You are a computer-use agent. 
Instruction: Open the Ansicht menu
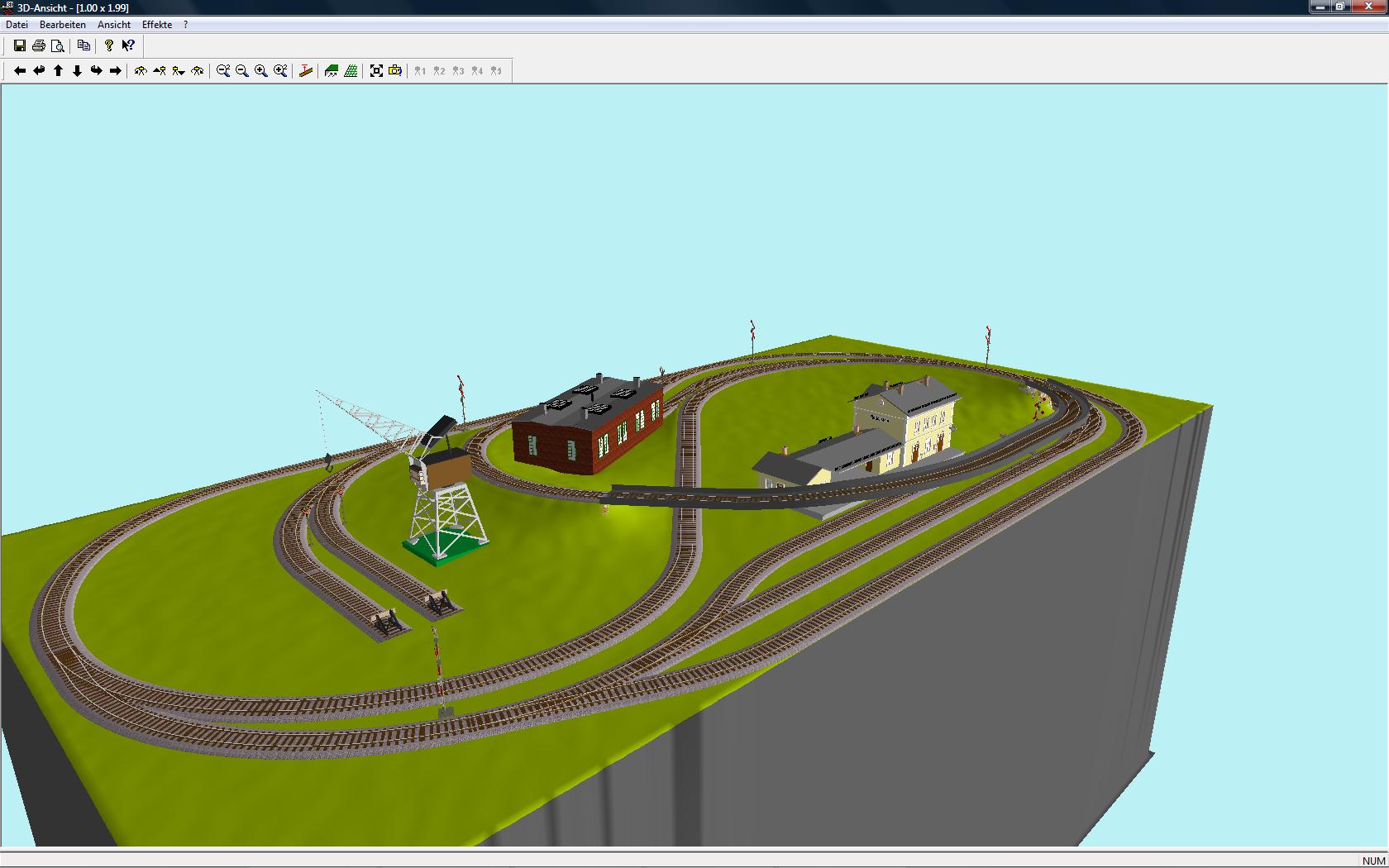[x=114, y=25]
